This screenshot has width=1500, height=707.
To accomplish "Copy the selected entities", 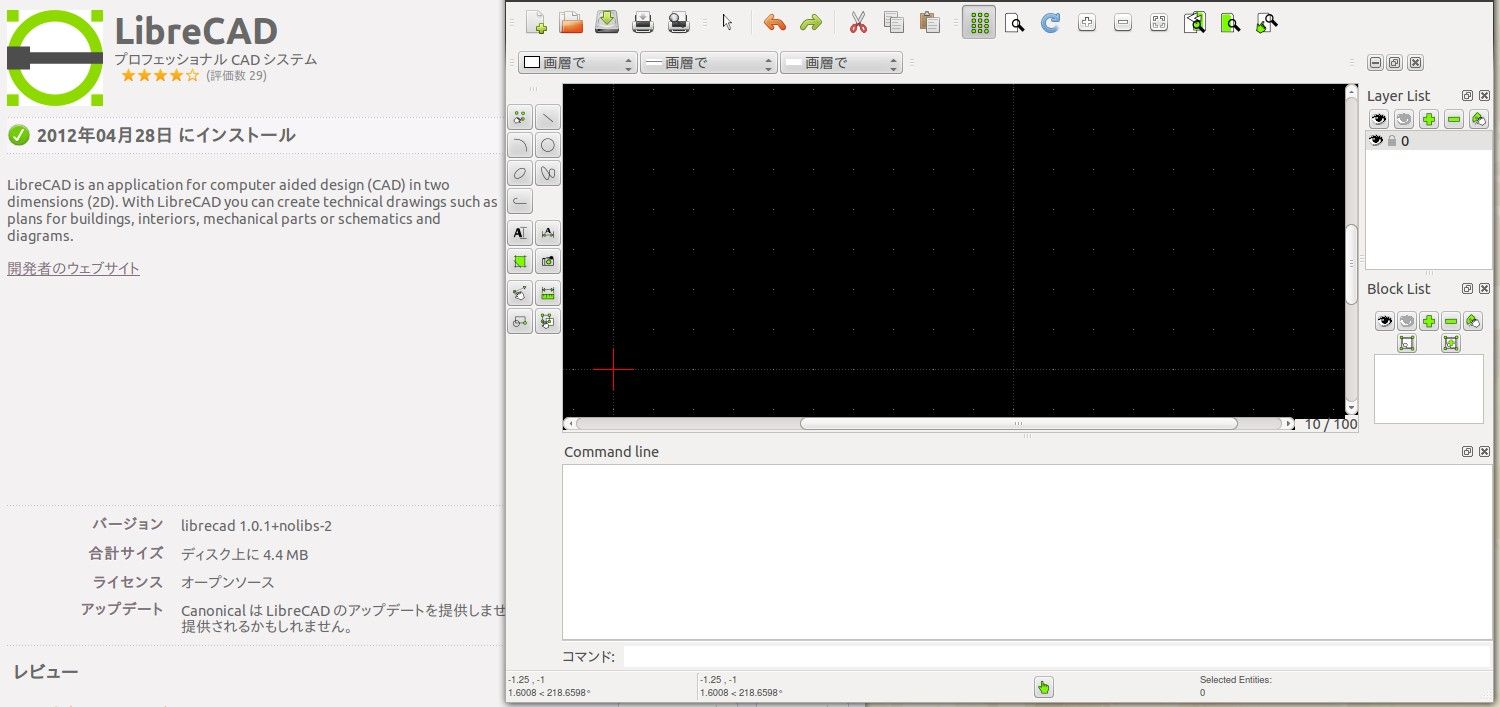I will click(894, 22).
